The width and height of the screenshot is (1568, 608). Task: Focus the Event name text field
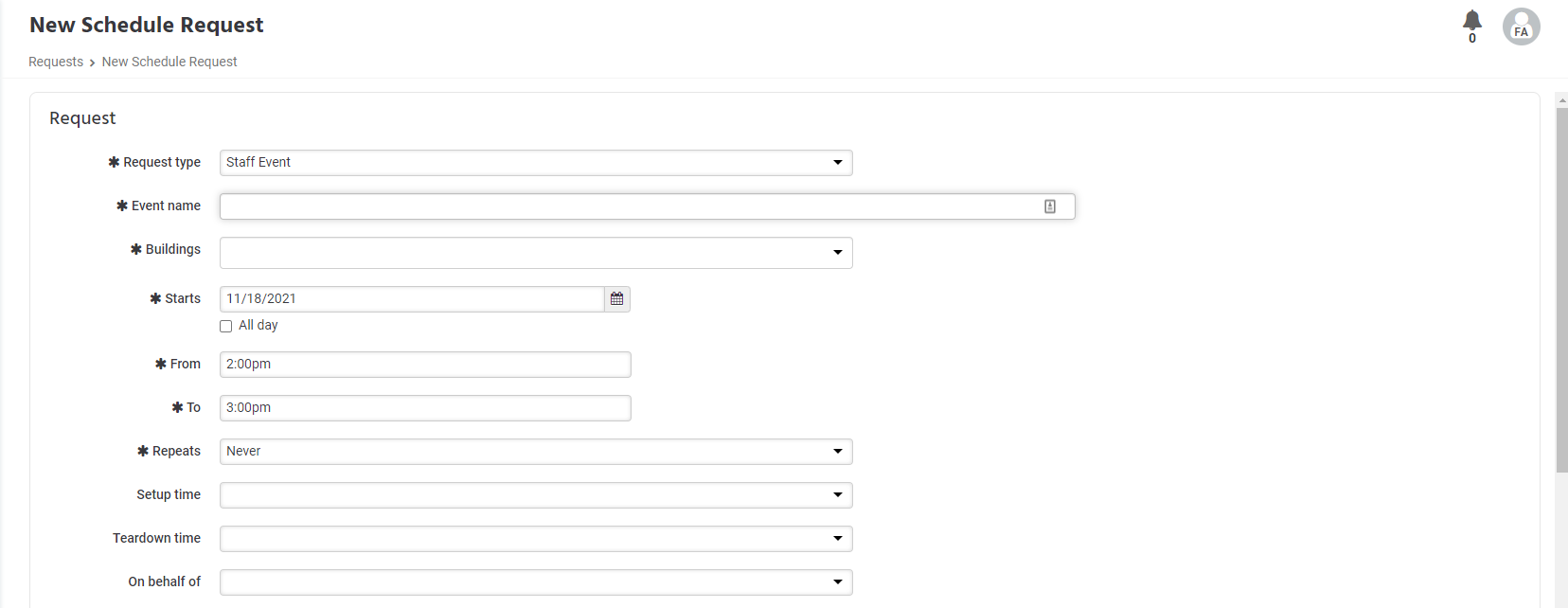(648, 206)
